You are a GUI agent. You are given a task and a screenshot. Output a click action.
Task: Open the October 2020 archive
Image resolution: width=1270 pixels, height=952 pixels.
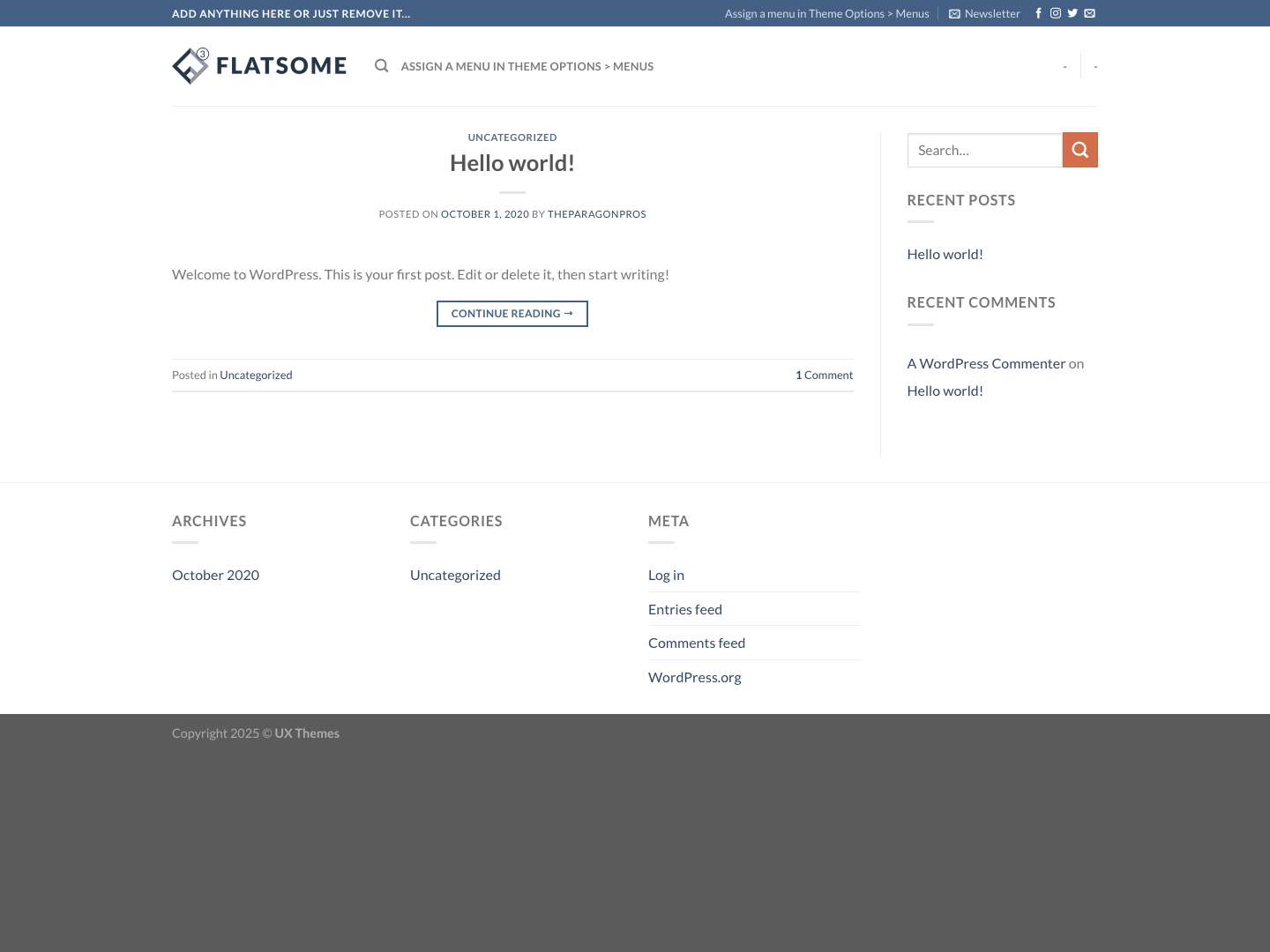(x=215, y=574)
